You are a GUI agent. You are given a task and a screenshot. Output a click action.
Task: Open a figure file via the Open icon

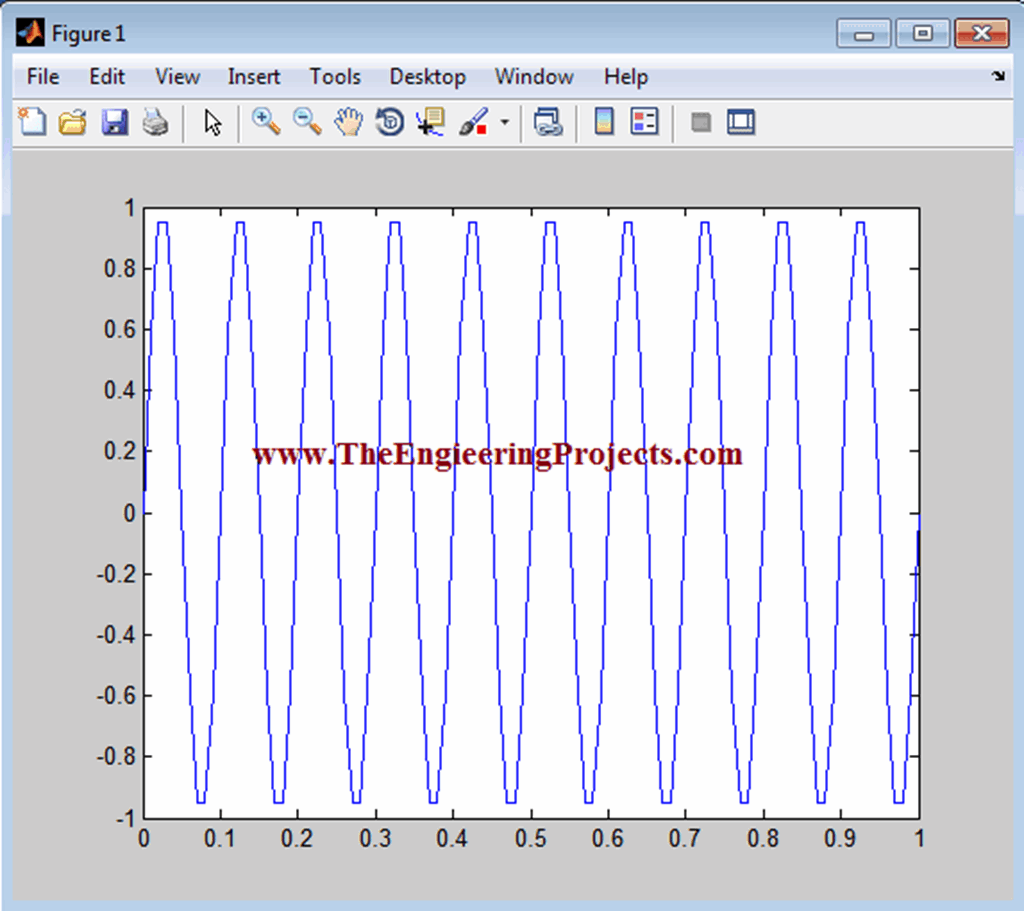point(72,121)
